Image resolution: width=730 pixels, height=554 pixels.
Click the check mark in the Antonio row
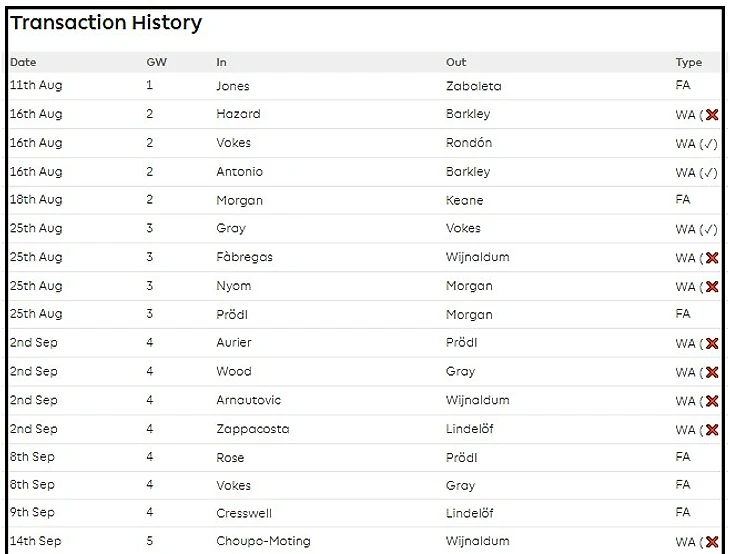pos(709,172)
